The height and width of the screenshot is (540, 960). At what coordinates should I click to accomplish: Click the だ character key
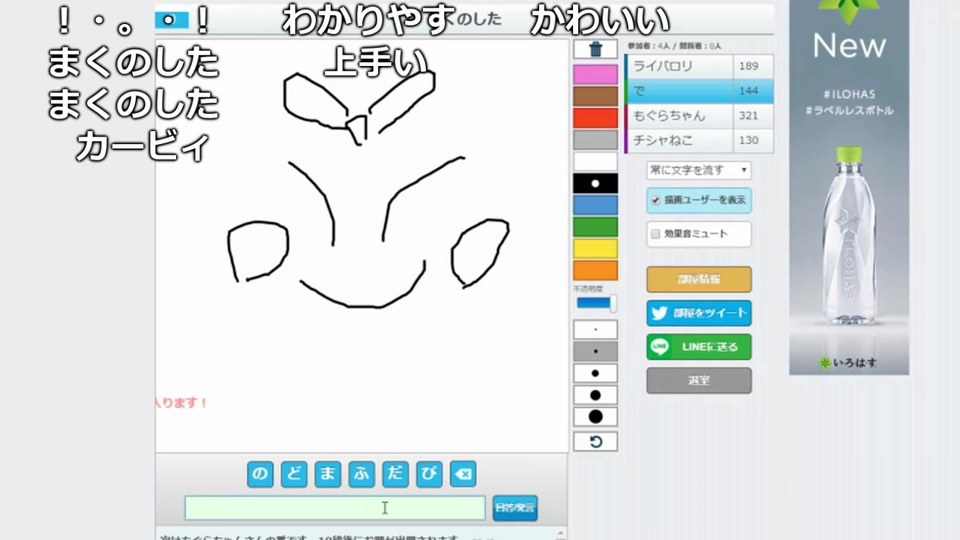point(395,474)
